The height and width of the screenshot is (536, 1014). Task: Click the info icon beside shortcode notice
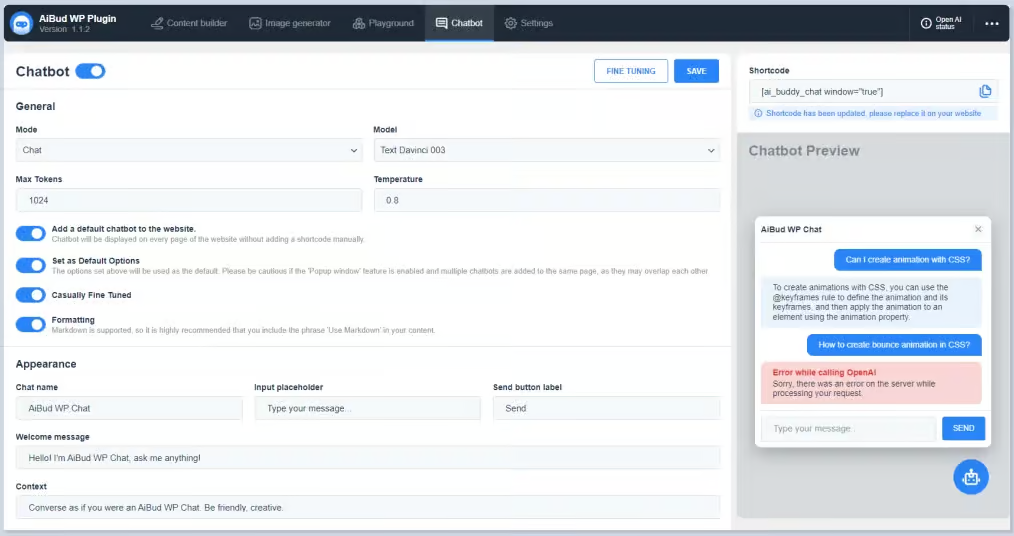(758, 113)
